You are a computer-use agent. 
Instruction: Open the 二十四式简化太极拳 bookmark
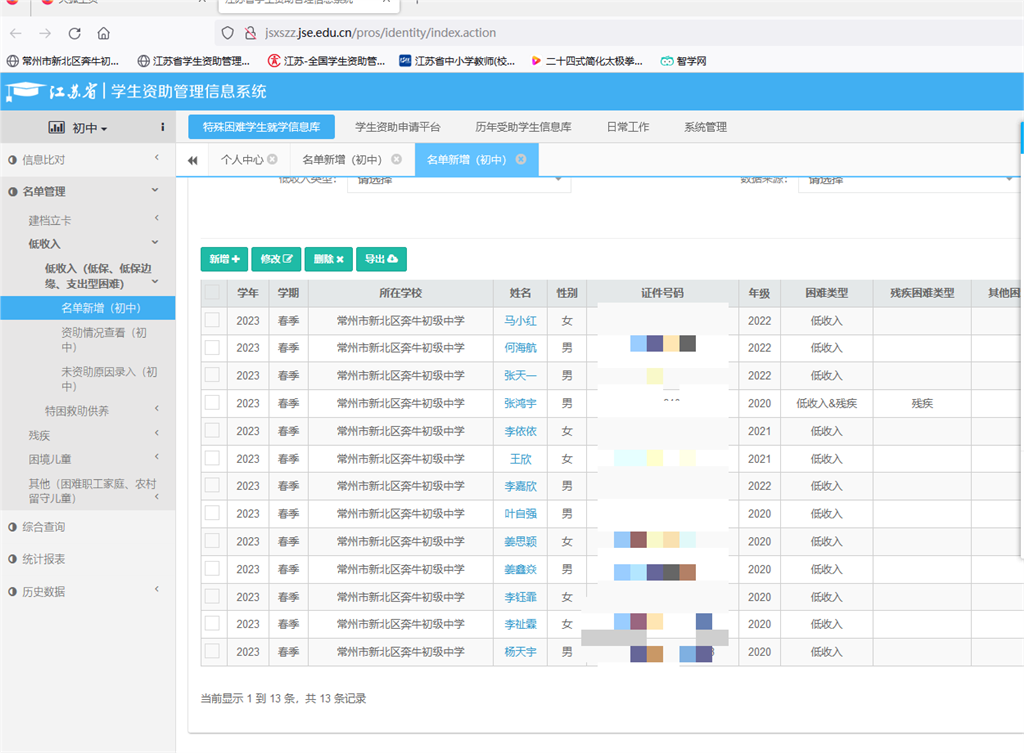586,61
